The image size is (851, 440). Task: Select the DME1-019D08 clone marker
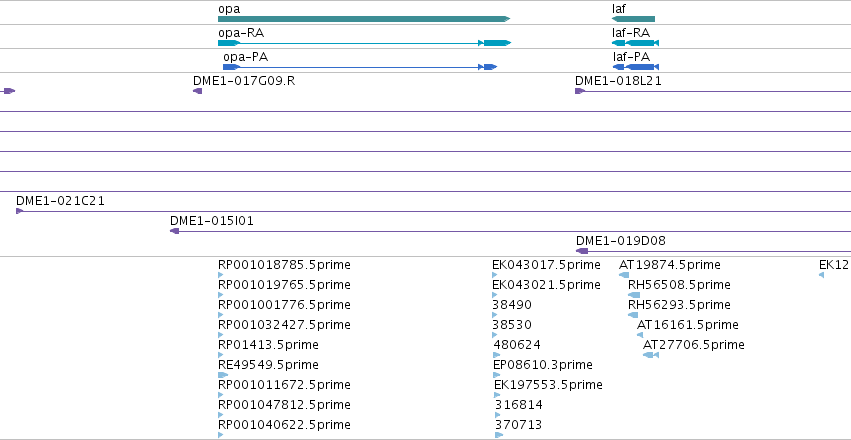(x=582, y=251)
